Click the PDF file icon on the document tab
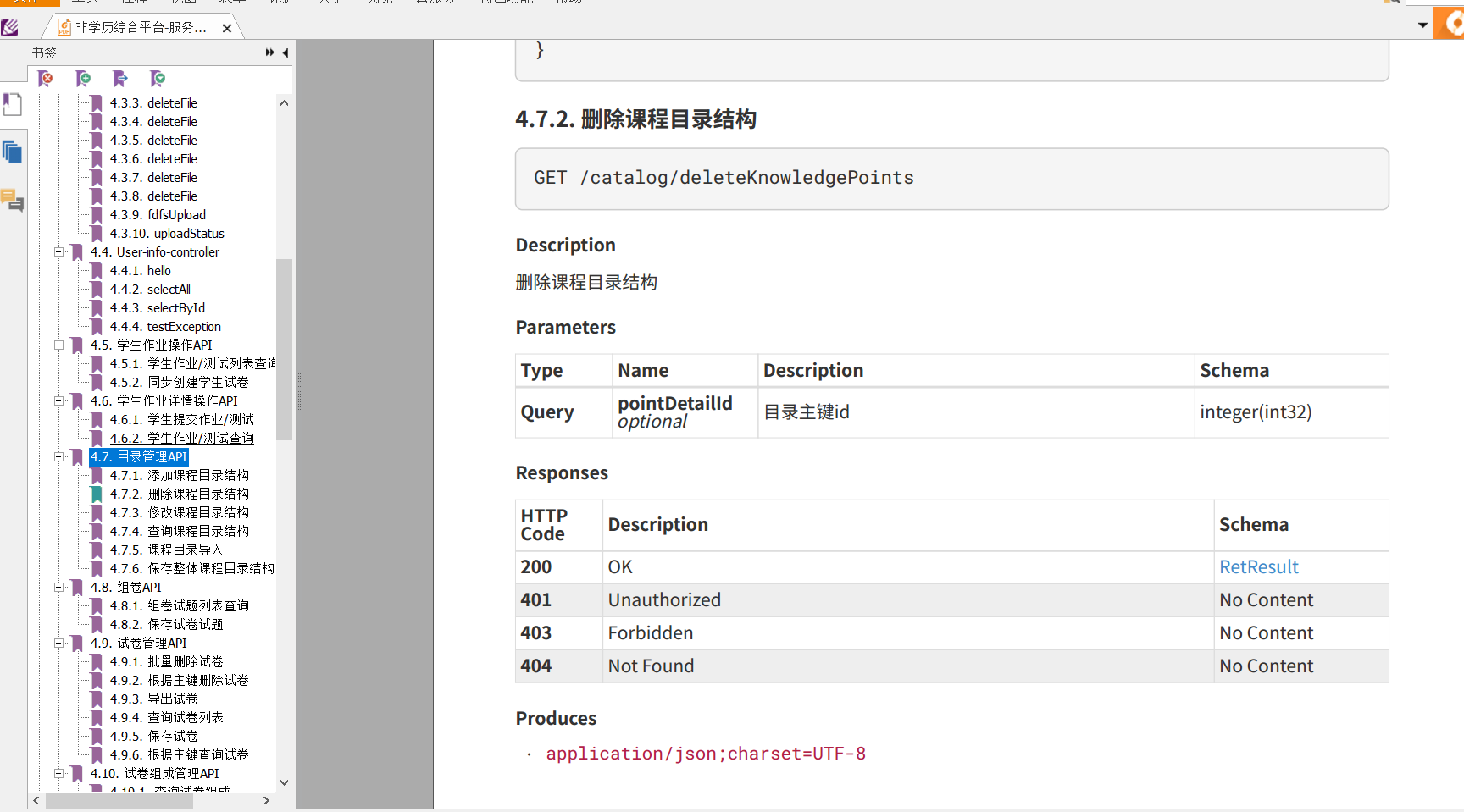 (x=64, y=26)
